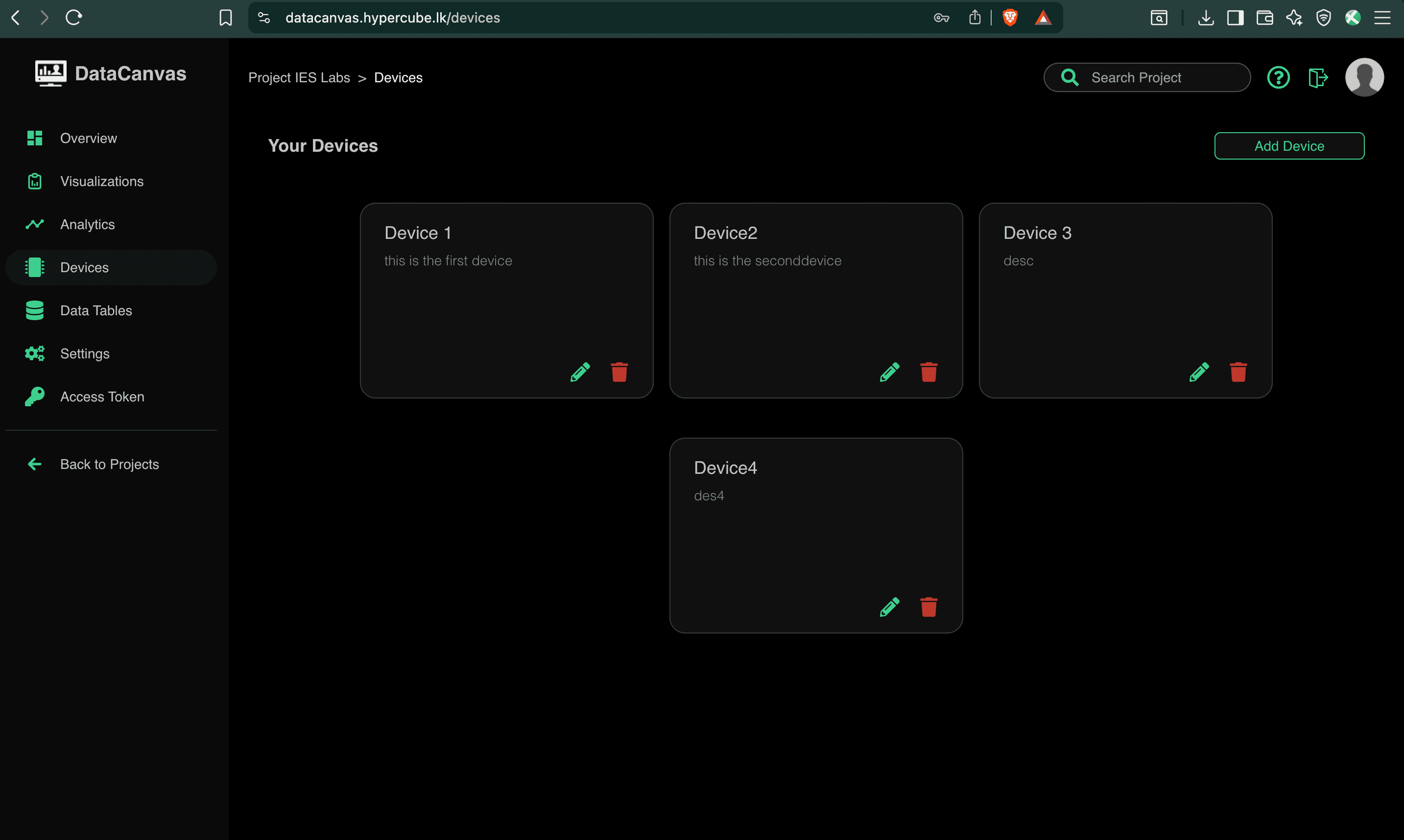The height and width of the screenshot is (840, 1404).
Task: Select the Access Token key icon
Action: click(x=35, y=396)
